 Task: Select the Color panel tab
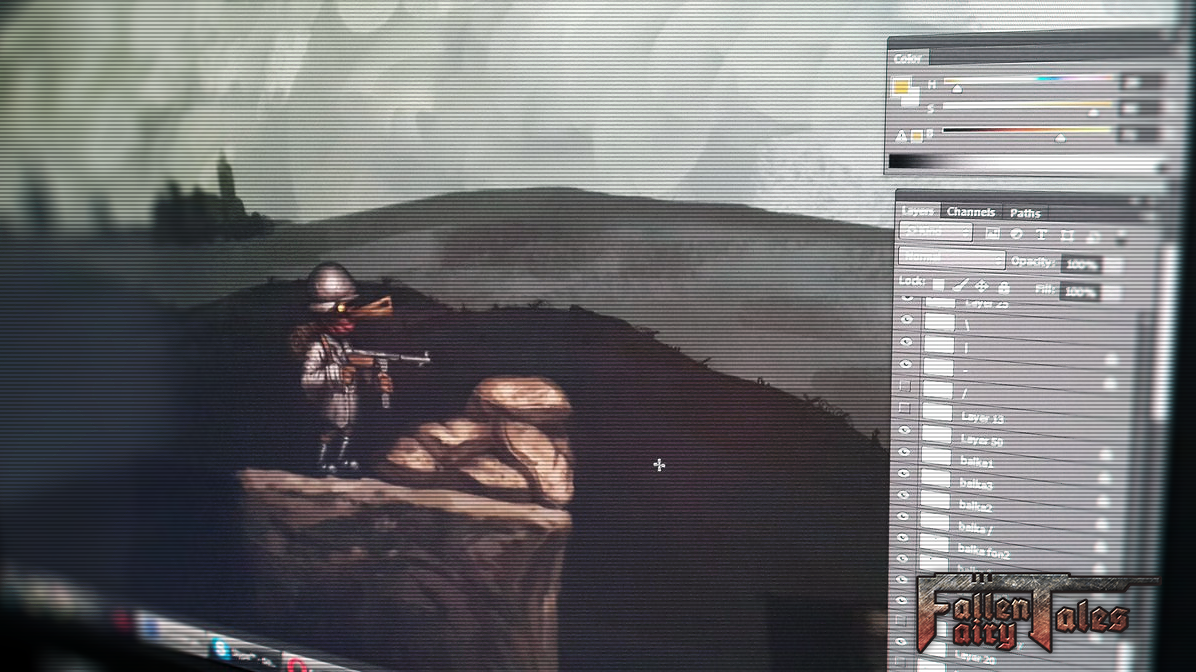pos(908,59)
